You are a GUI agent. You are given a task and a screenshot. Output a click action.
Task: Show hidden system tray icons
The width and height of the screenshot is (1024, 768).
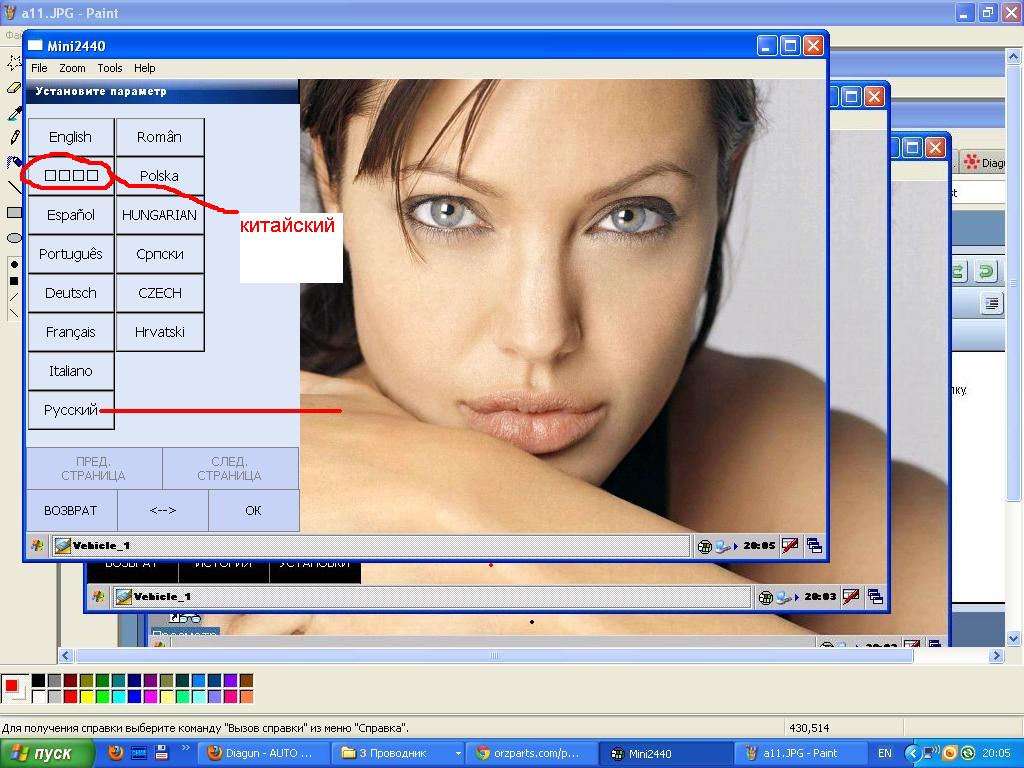(912, 753)
